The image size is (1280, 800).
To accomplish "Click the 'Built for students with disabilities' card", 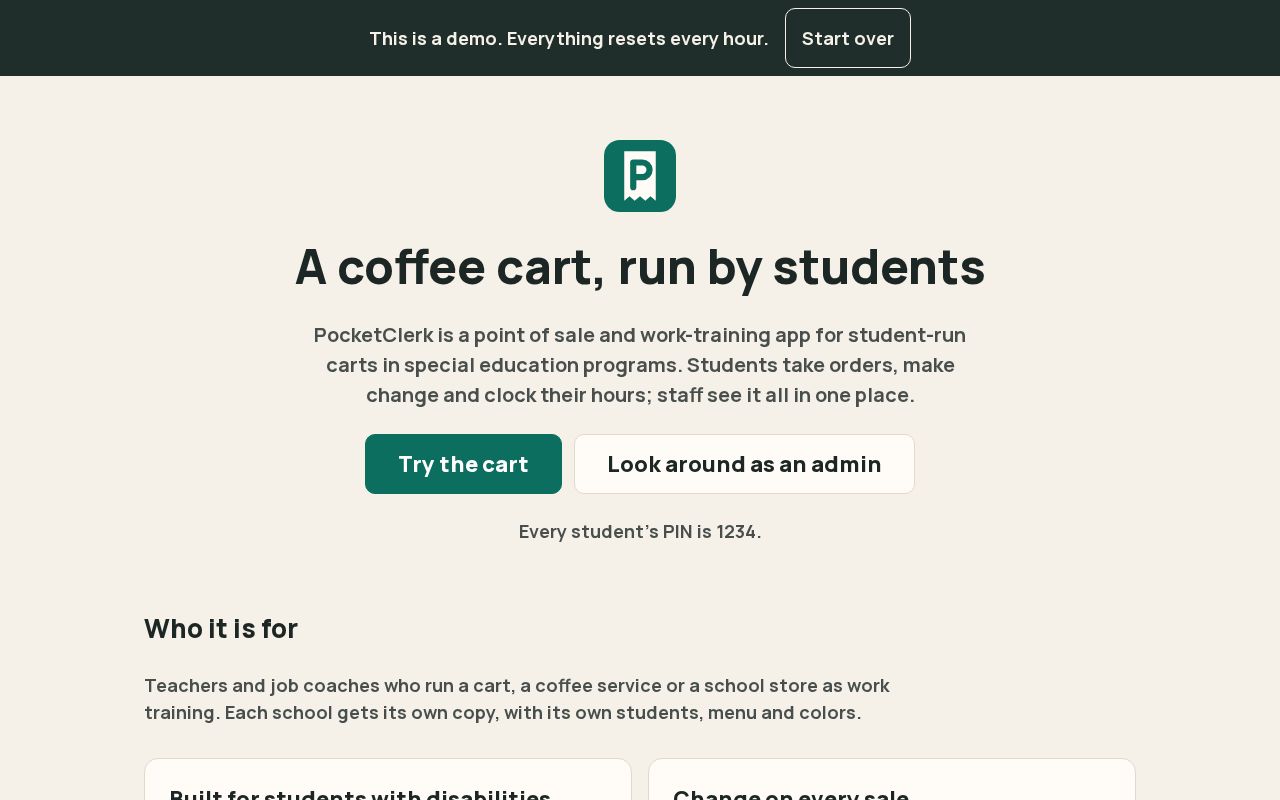I will (x=388, y=779).
